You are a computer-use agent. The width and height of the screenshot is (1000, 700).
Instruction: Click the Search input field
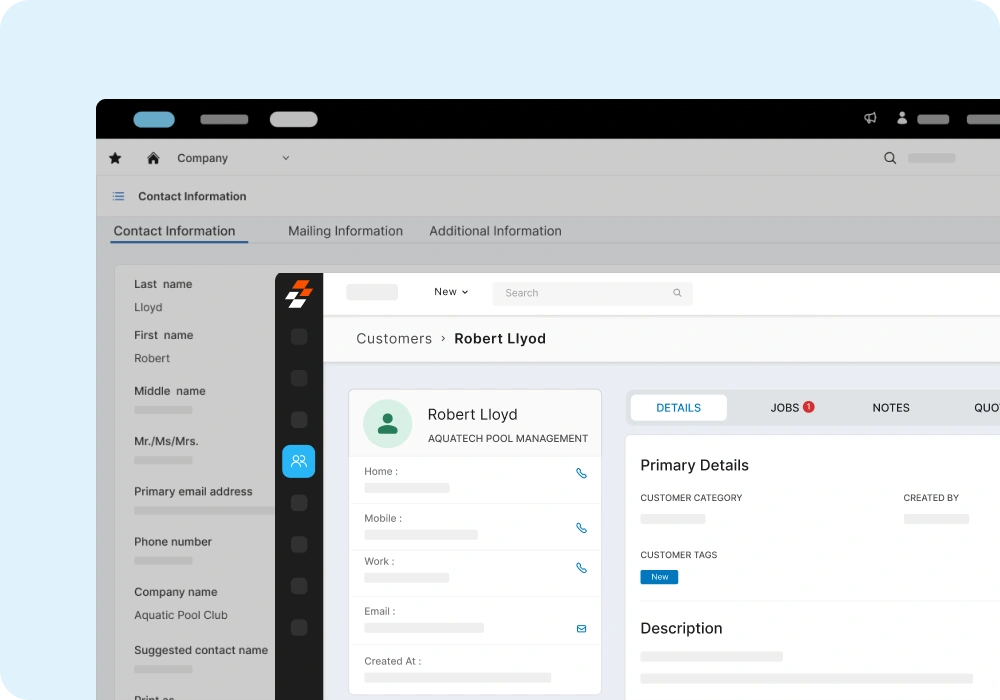[585, 293]
